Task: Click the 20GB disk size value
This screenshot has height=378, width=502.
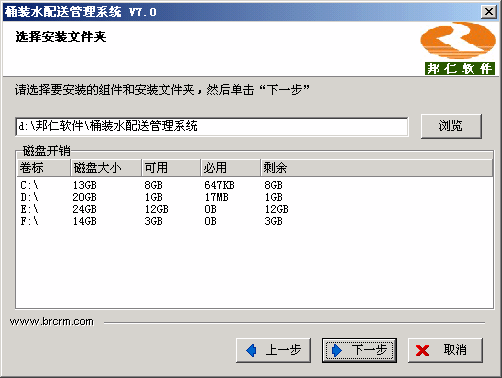Action: pyautogui.click(x=85, y=197)
